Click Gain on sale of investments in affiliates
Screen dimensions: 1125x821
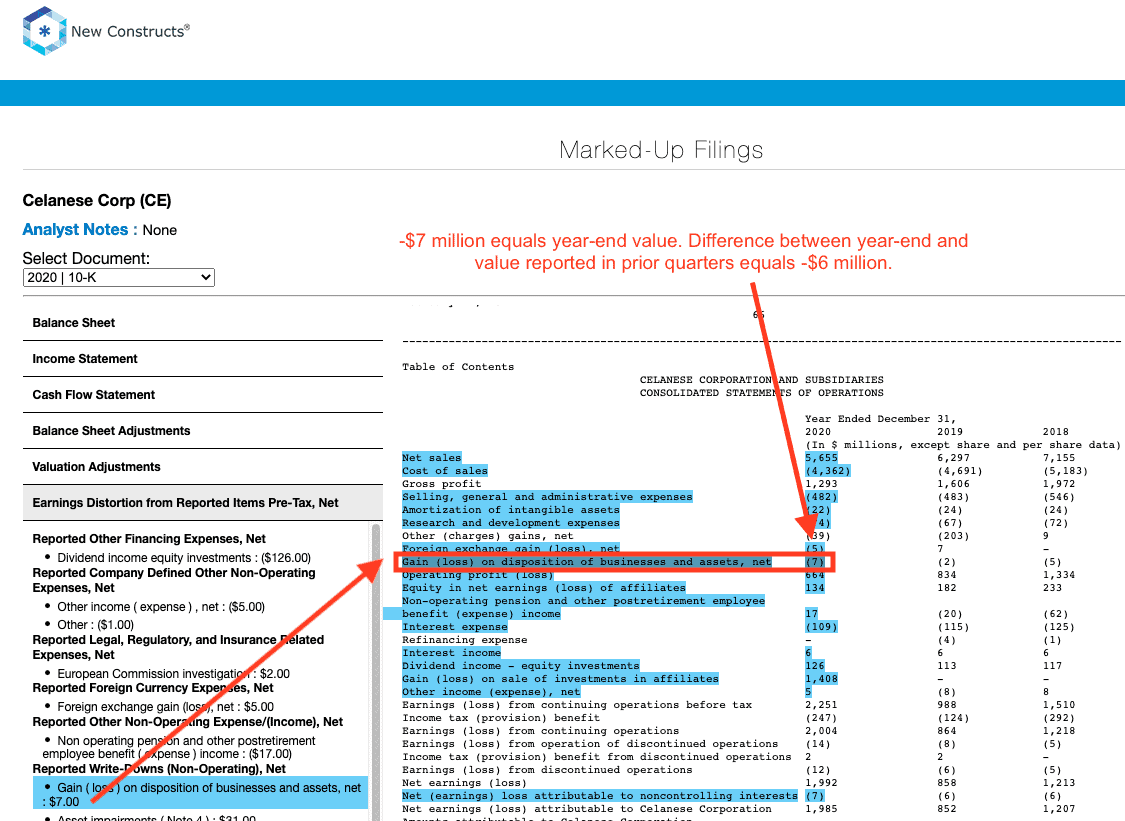(560, 678)
